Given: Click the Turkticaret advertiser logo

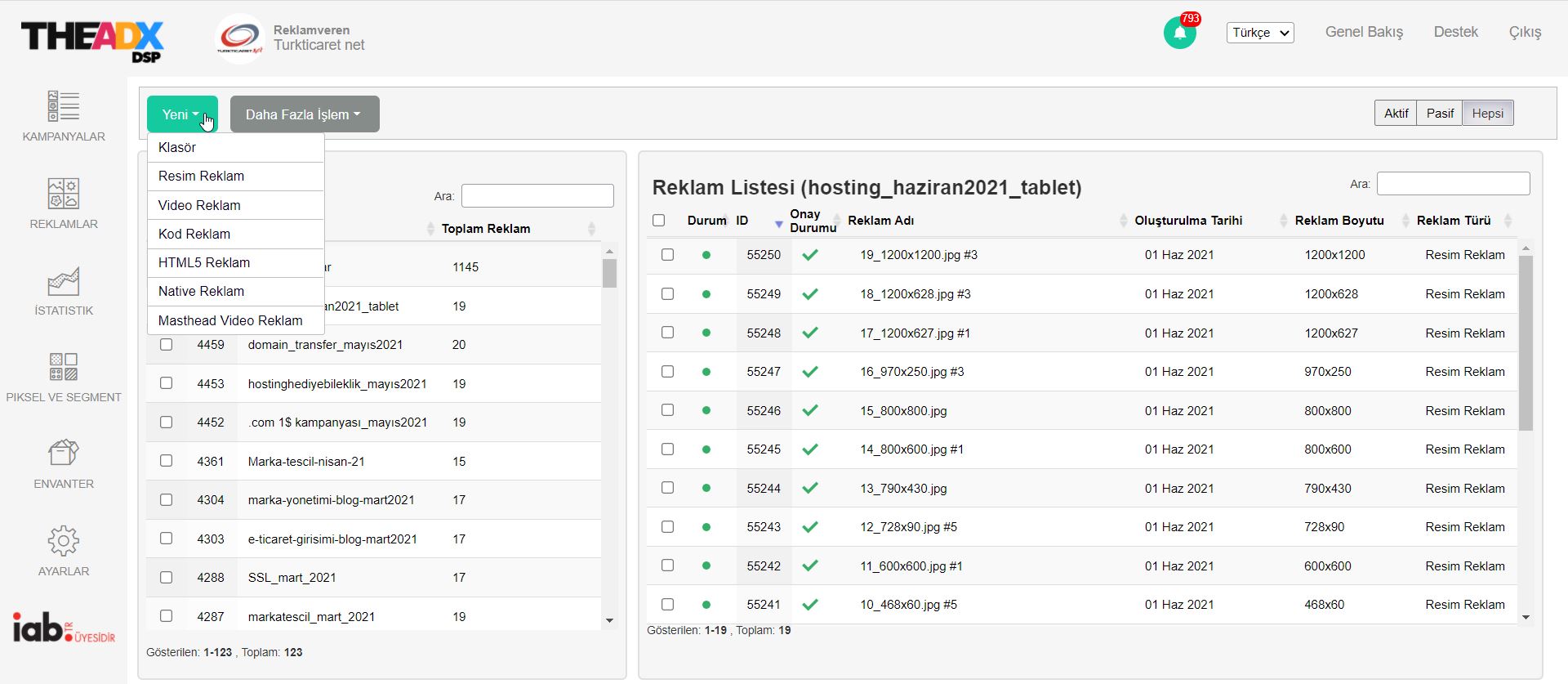Looking at the screenshot, I should click(239, 38).
